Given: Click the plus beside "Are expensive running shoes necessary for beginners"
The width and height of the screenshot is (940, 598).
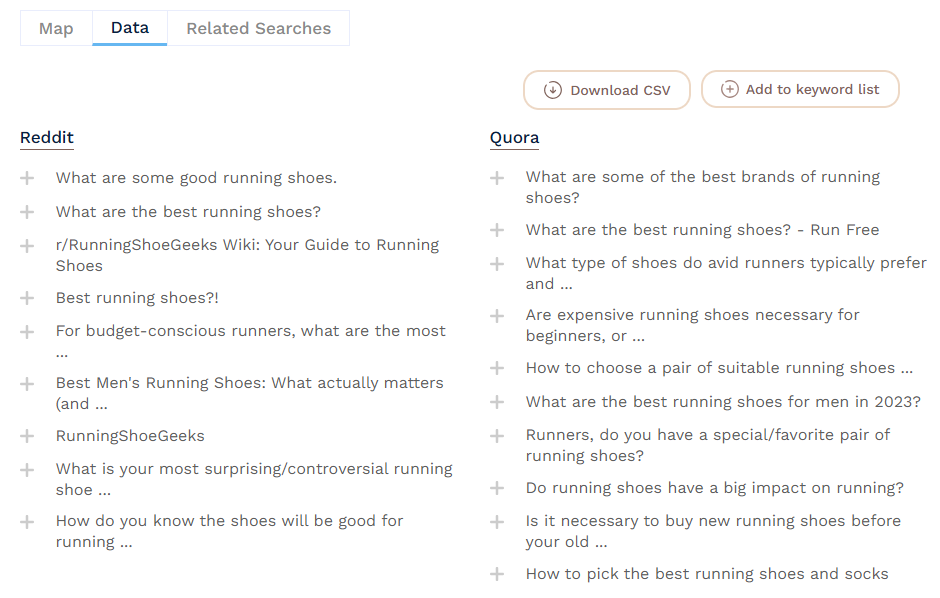Looking at the screenshot, I should pos(496,314).
